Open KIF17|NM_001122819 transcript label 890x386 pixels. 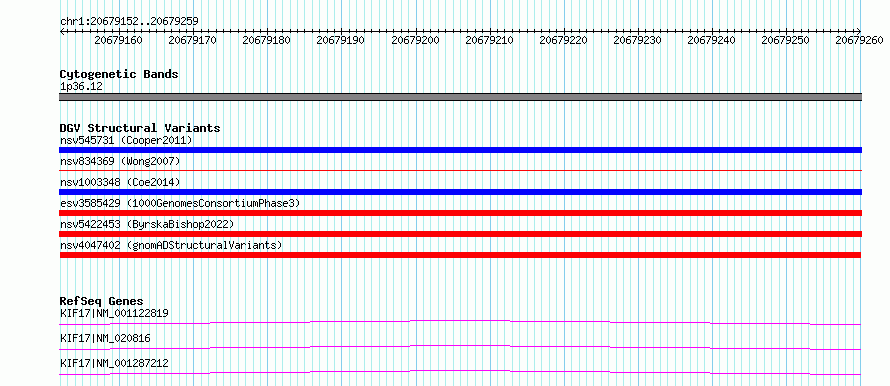tap(114, 313)
